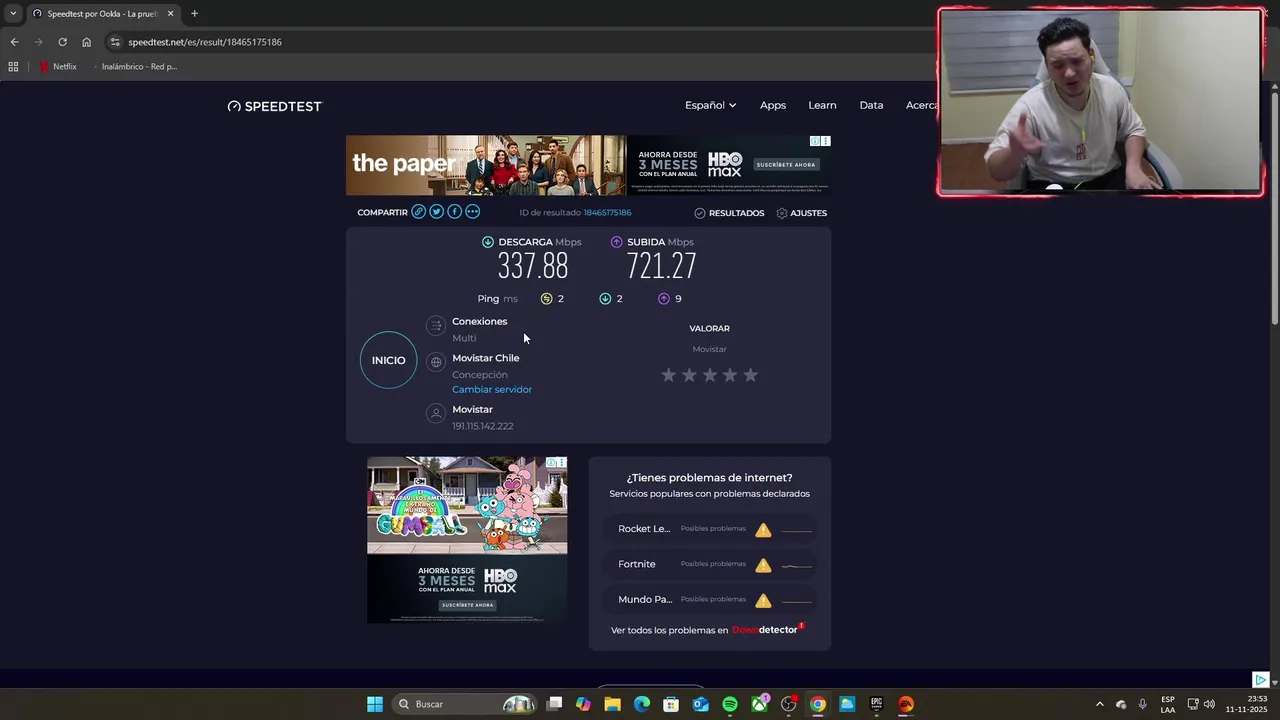Open Epic Games Launcher from taskbar

[876, 704]
